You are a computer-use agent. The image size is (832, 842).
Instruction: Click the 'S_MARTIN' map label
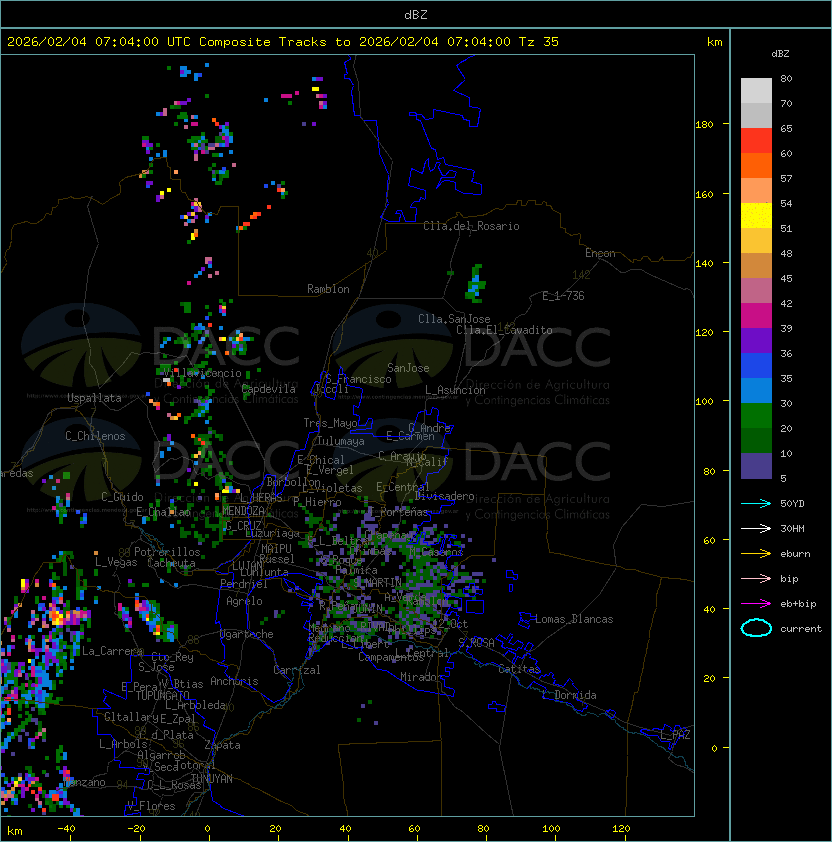point(378,582)
